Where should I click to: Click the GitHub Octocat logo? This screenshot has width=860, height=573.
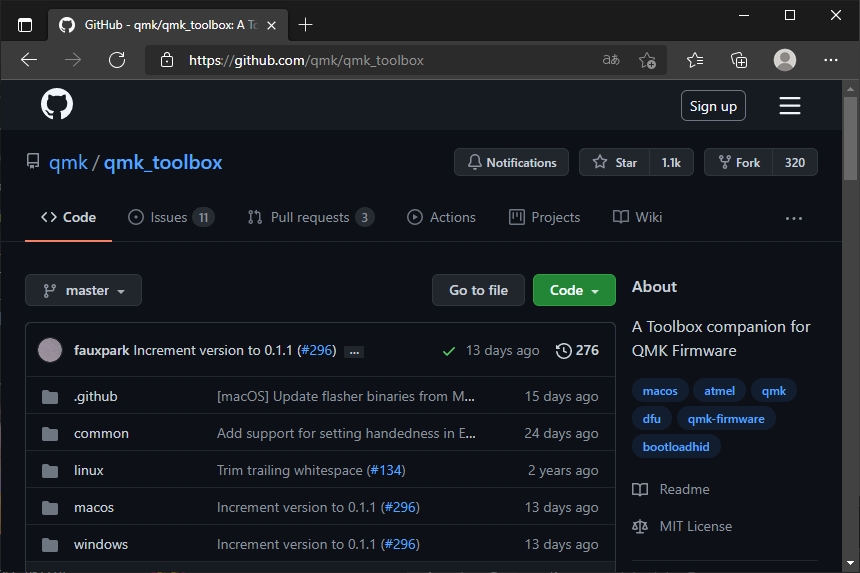[56, 104]
